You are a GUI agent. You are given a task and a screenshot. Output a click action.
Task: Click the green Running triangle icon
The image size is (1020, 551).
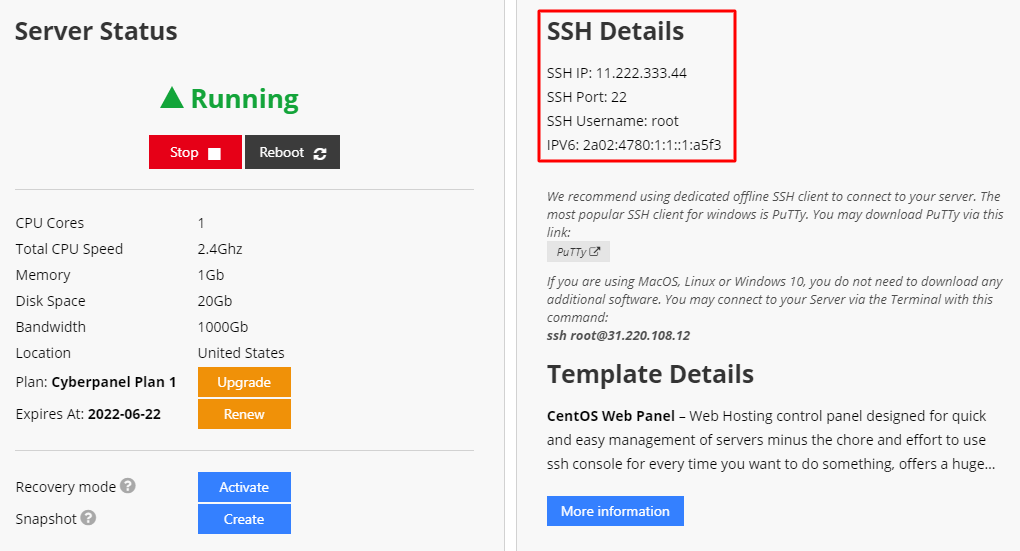(172, 98)
